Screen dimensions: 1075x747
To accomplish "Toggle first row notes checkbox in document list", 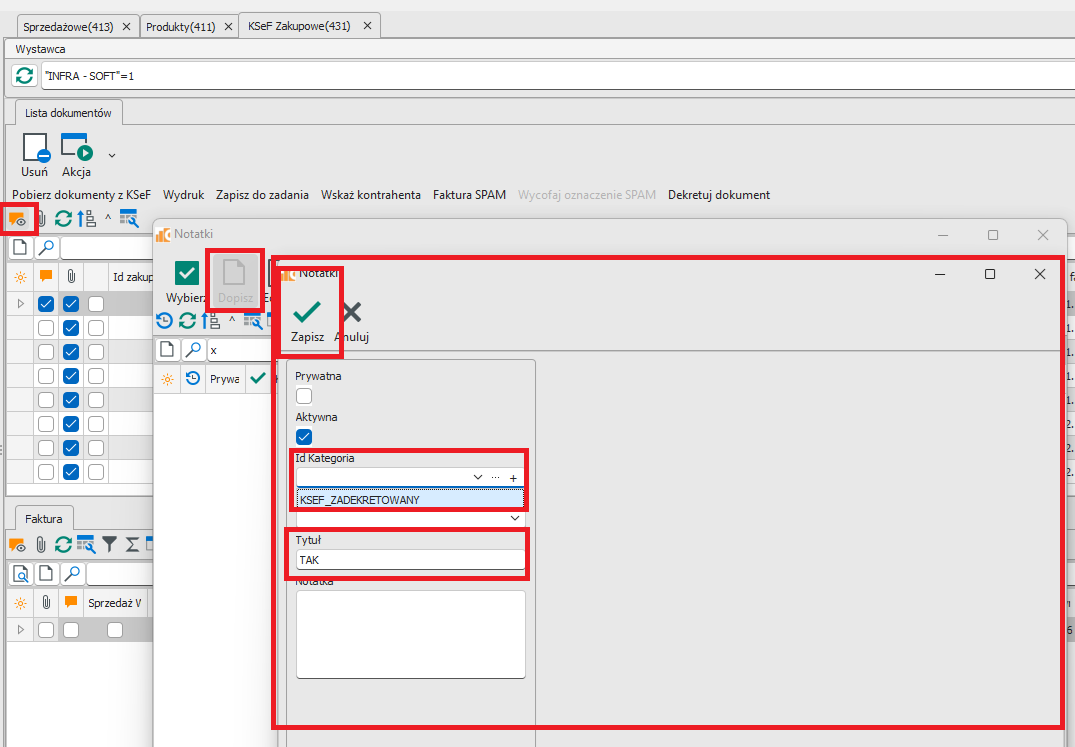I will tap(46, 304).
